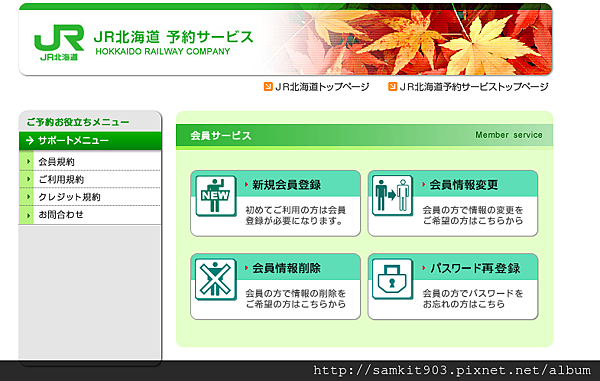Open 会員規約 in the support menu
Viewport: 600px width, 381px height.
point(56,162)
